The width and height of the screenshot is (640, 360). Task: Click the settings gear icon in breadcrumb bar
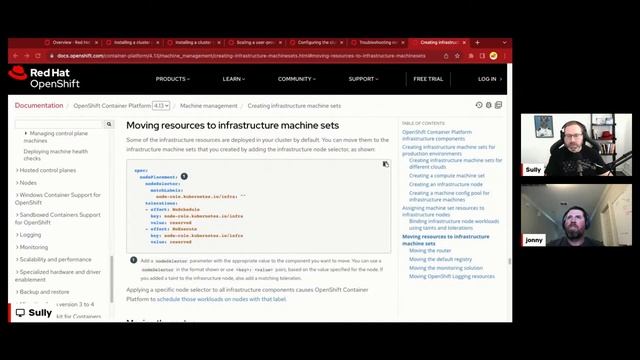489,105
